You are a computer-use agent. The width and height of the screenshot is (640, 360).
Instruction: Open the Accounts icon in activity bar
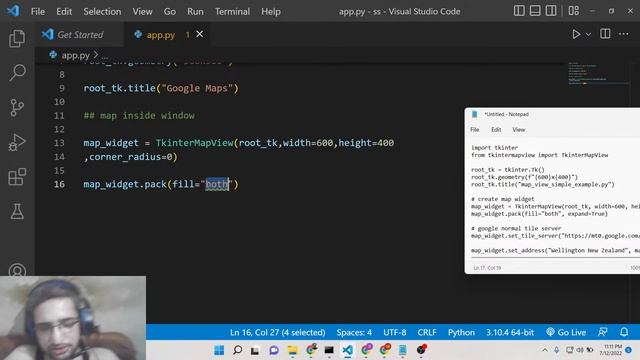pos(17,270)
